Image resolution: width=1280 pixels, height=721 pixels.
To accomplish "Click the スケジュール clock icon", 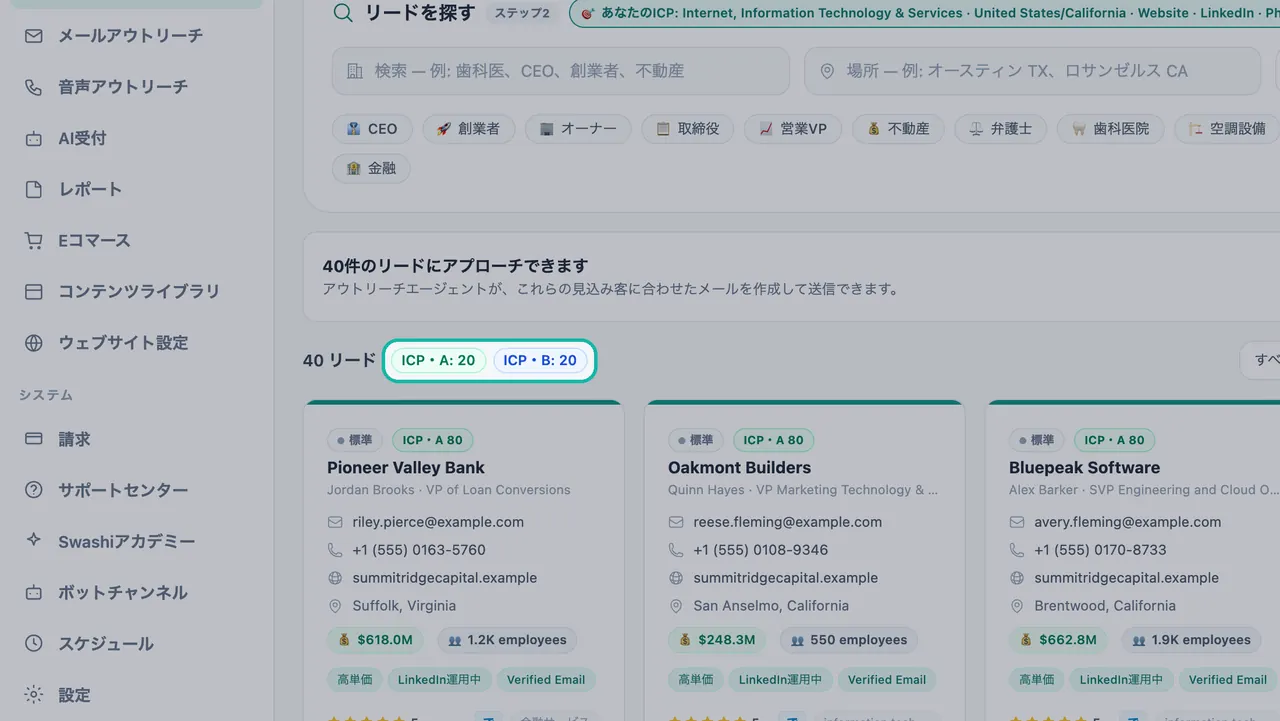I will click(x=34, y=643).
